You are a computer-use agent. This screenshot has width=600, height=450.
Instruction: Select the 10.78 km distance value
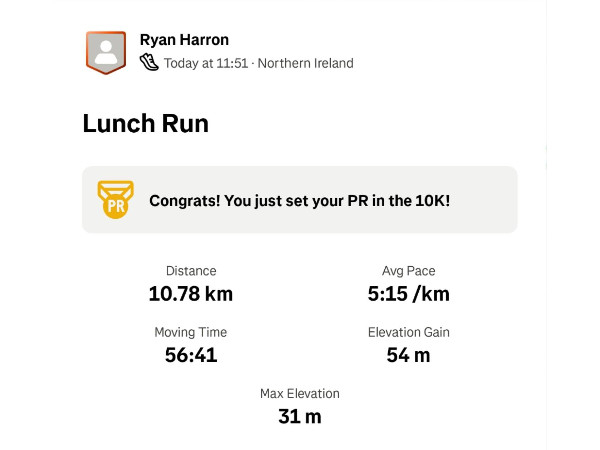(190, 294)
